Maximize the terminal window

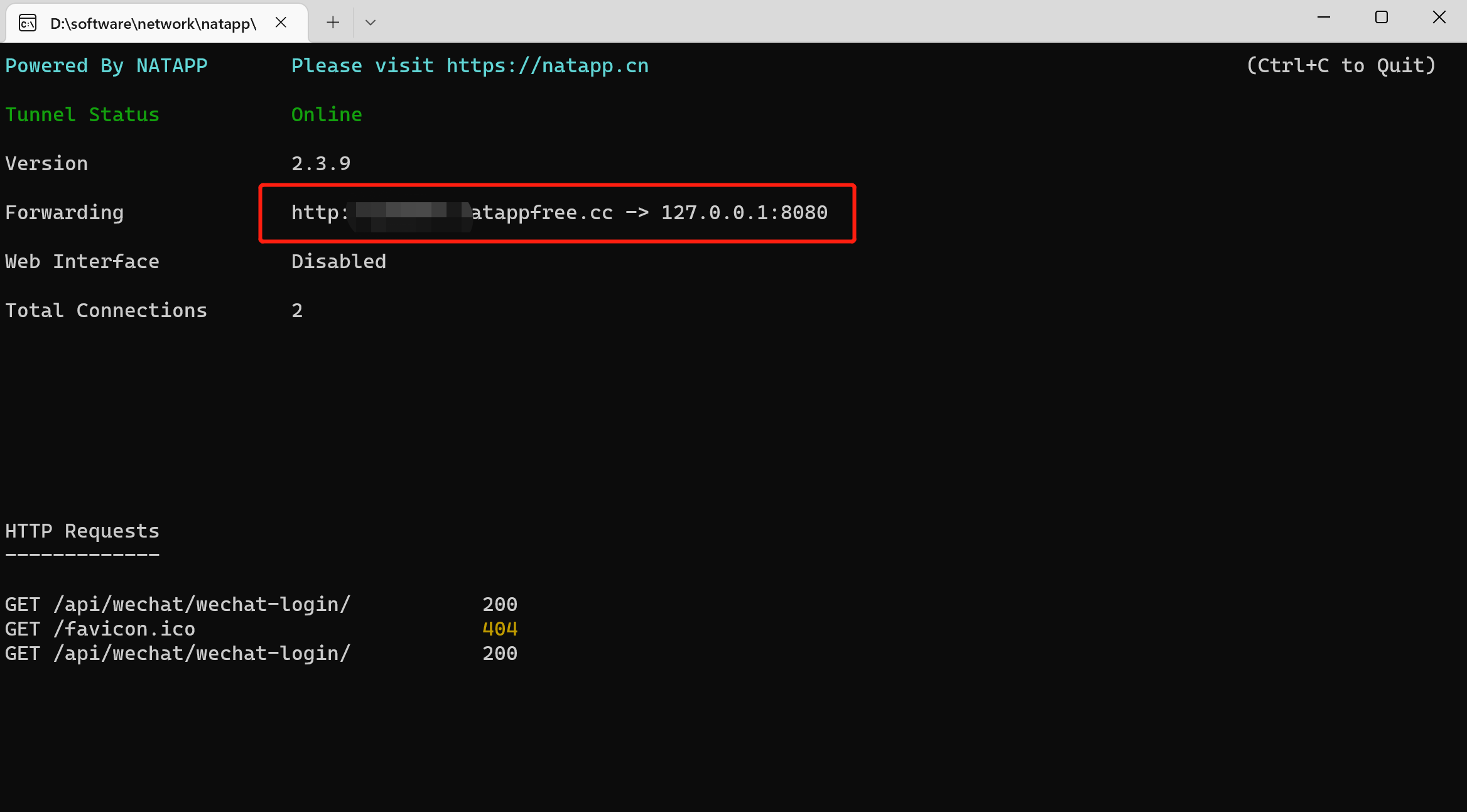pyautogui.click(x=1382, y=18)
